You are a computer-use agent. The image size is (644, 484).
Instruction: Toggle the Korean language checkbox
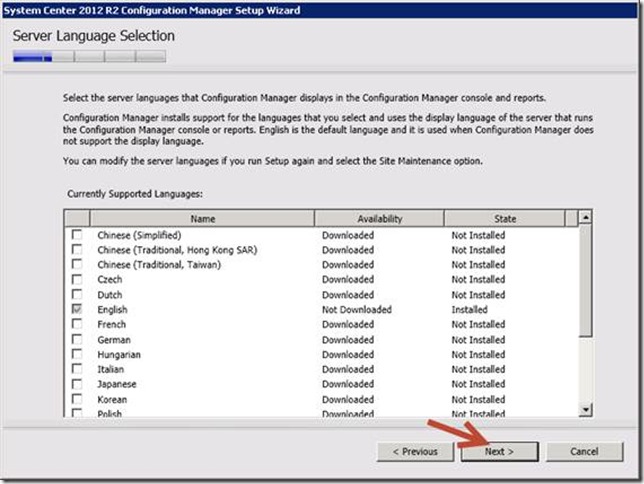[x=77, y=400]
